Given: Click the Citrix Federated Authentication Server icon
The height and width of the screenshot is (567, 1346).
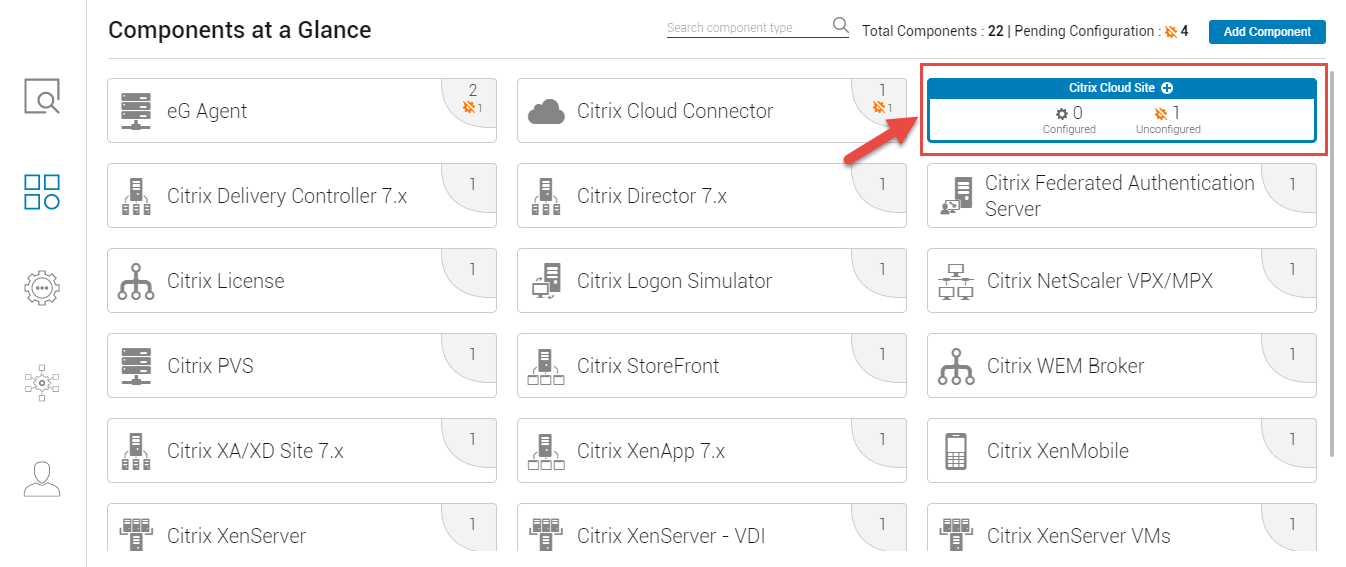Looking at the screenshot, I should tap(956, 196).
